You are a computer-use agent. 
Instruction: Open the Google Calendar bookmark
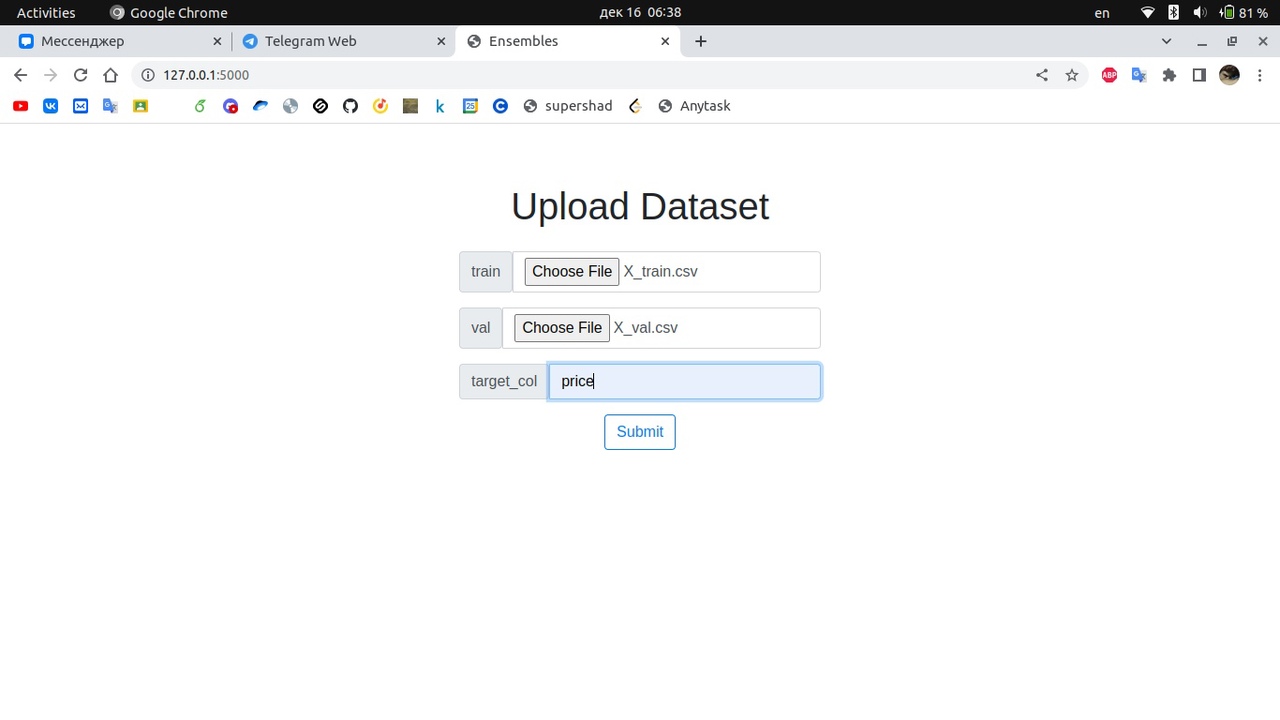pos(470,106)
